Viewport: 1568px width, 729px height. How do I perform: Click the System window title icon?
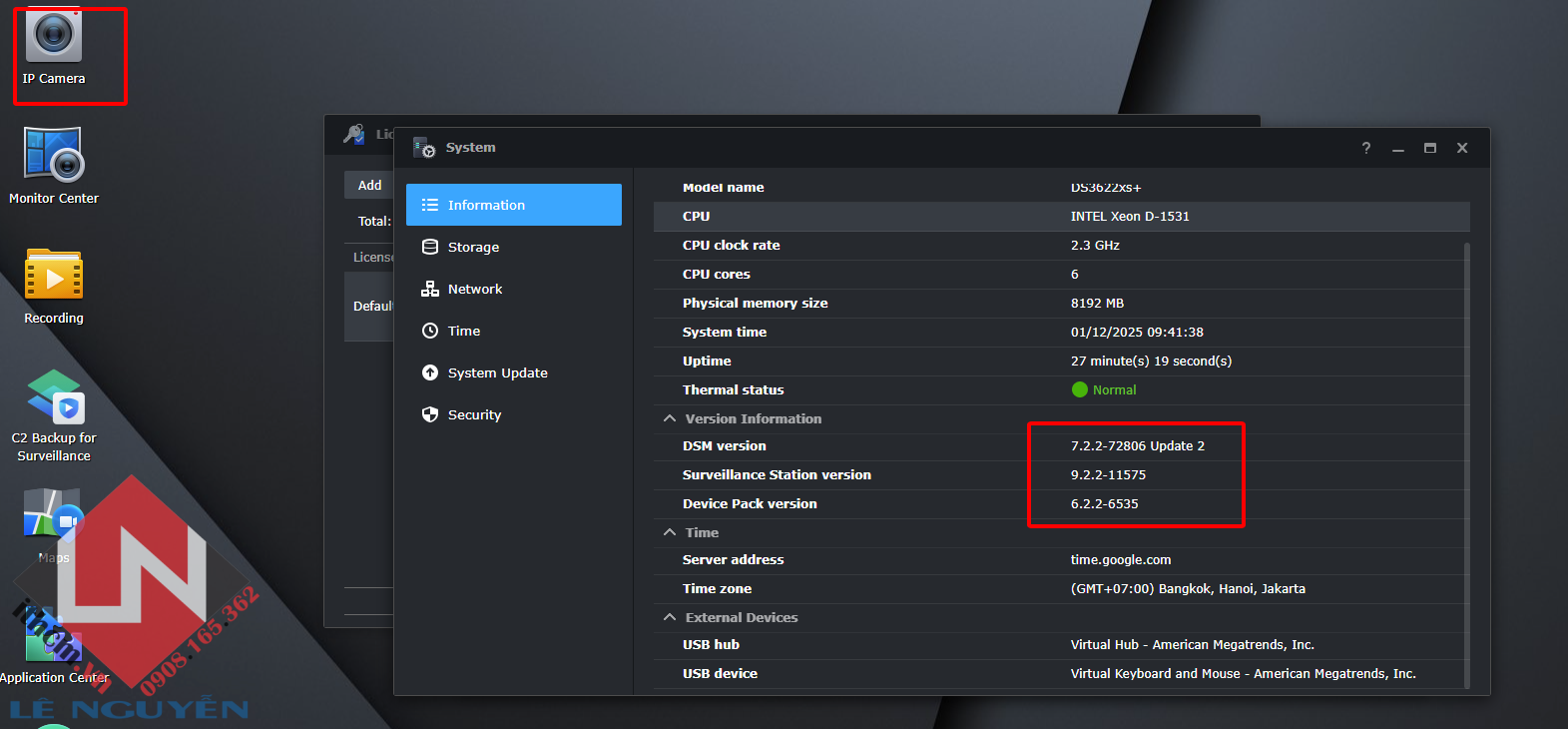coord(425,148)
